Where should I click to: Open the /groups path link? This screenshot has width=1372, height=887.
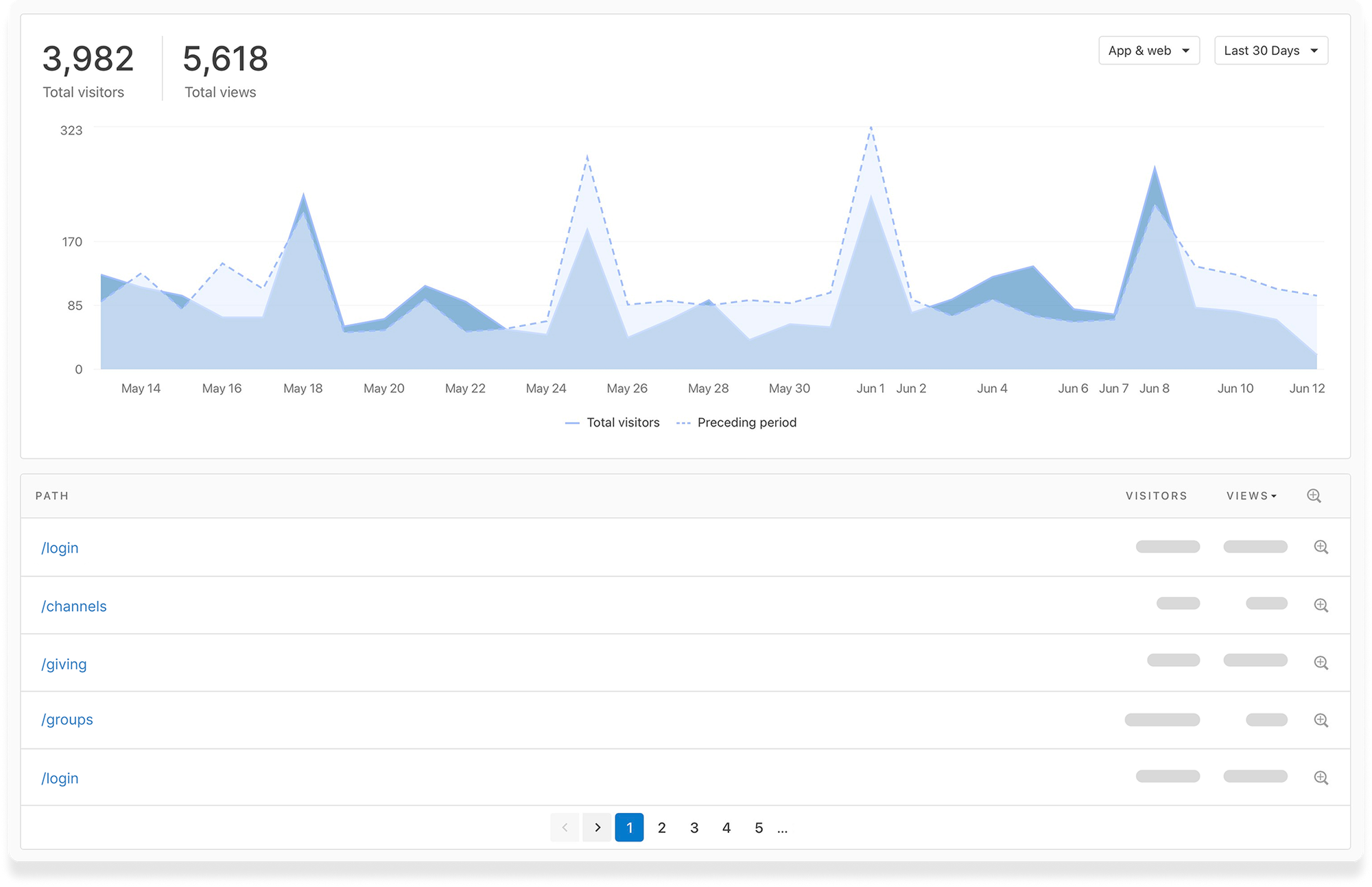pos(67,720)
